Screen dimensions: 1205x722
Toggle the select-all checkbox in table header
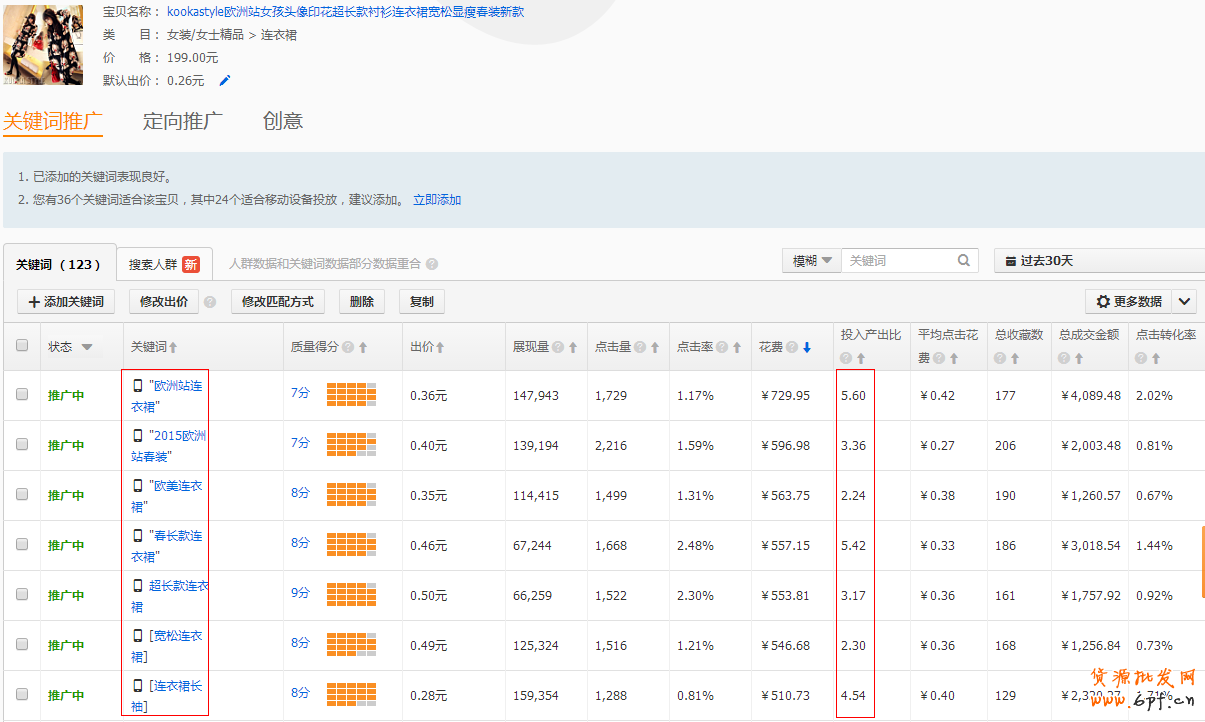pos(22,346)
